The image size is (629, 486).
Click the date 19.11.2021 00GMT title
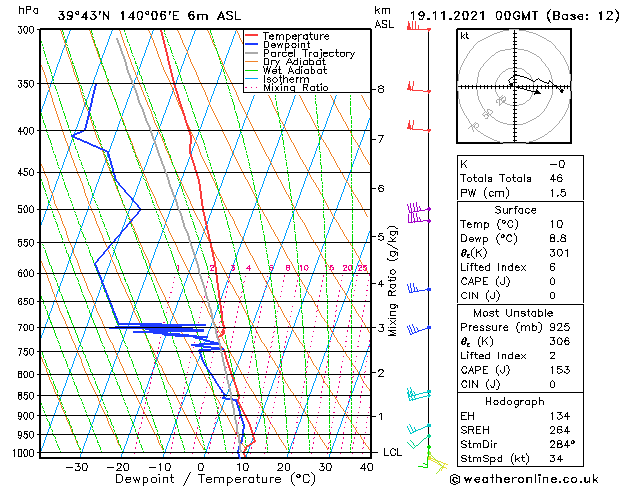474,16
